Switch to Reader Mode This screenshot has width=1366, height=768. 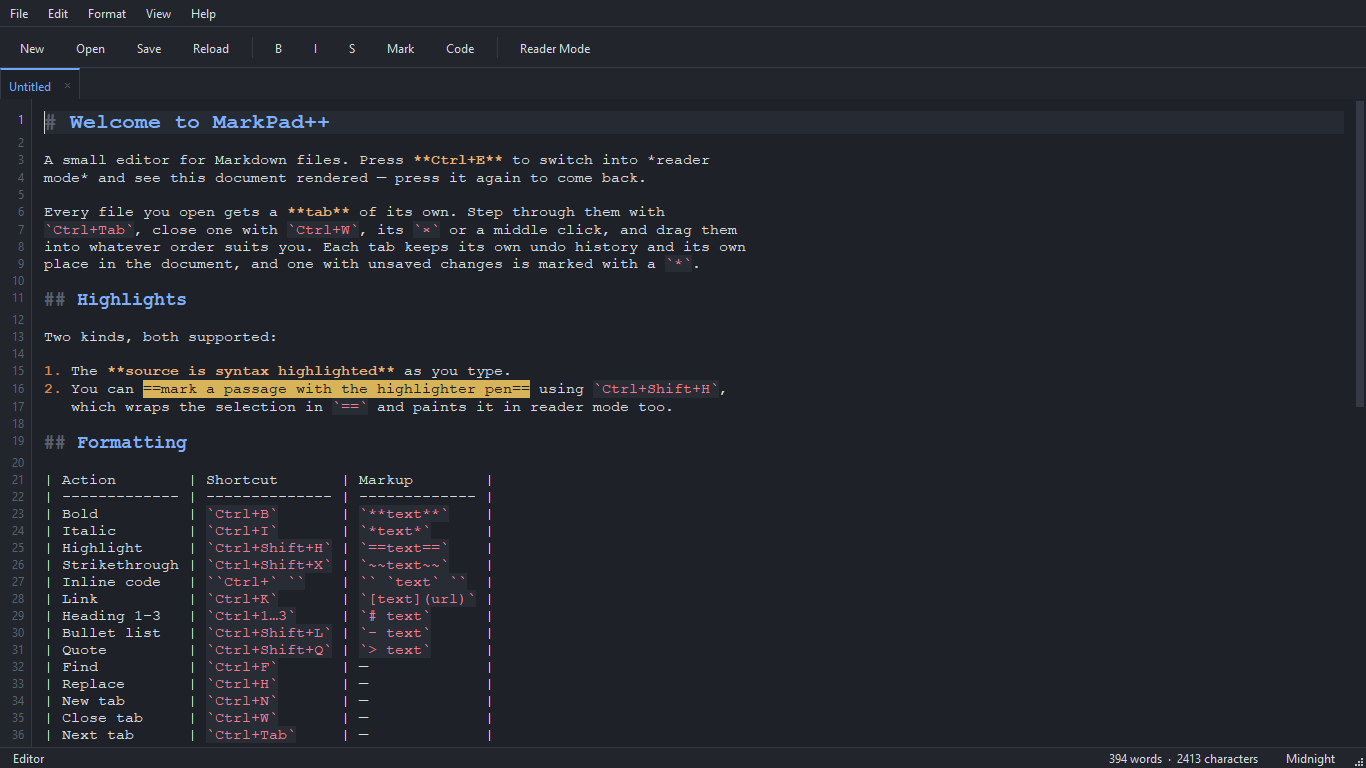pyautogui.click(x=555, y=49)
